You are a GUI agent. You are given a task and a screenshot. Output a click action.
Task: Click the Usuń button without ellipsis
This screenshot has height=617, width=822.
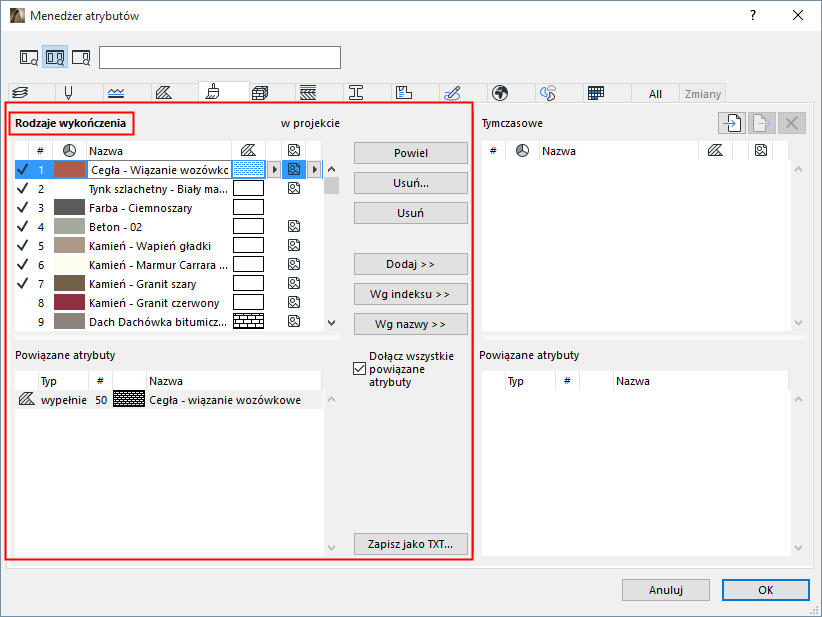(410, 213)
